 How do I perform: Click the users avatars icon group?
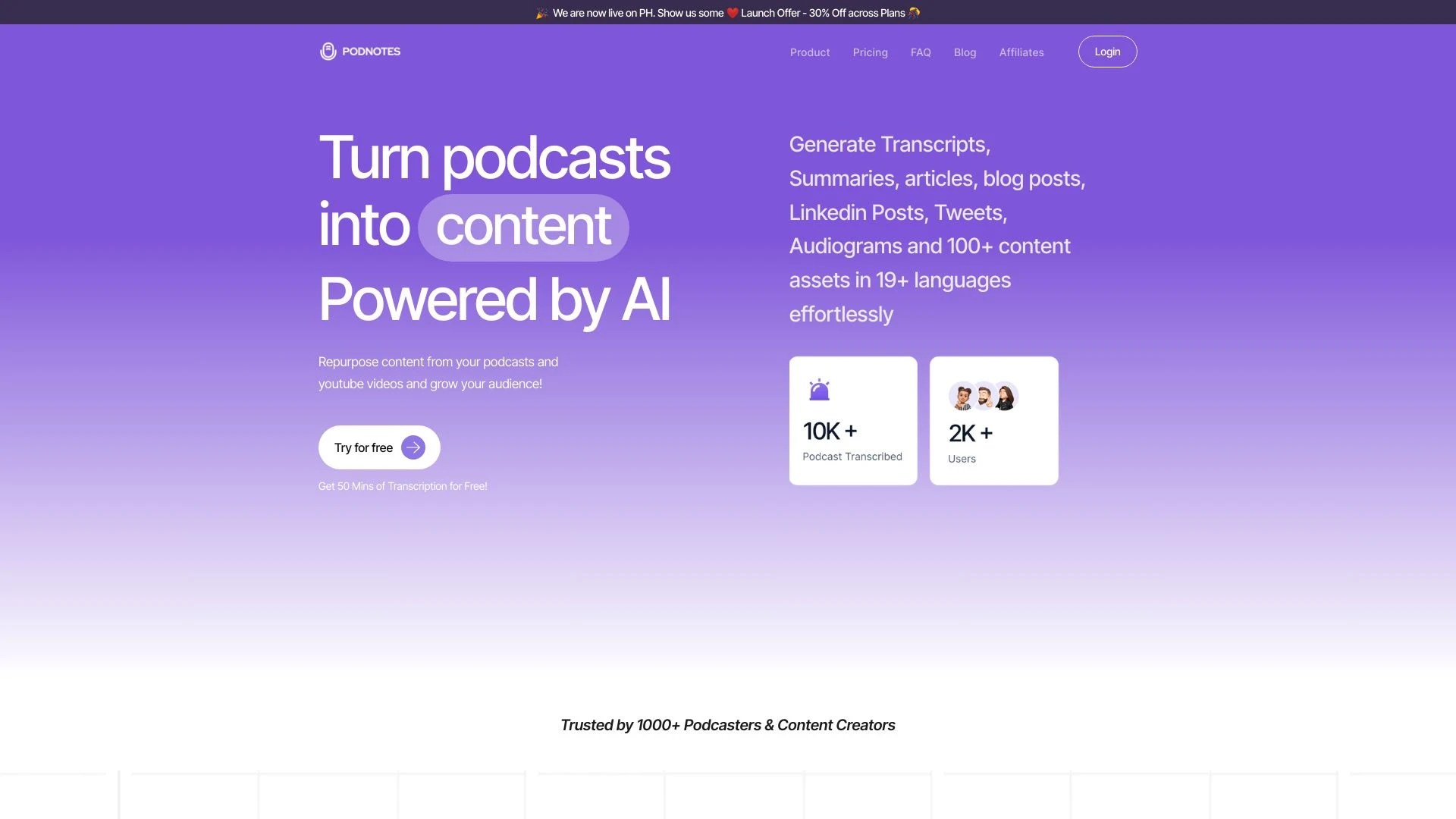pos(985,397)
